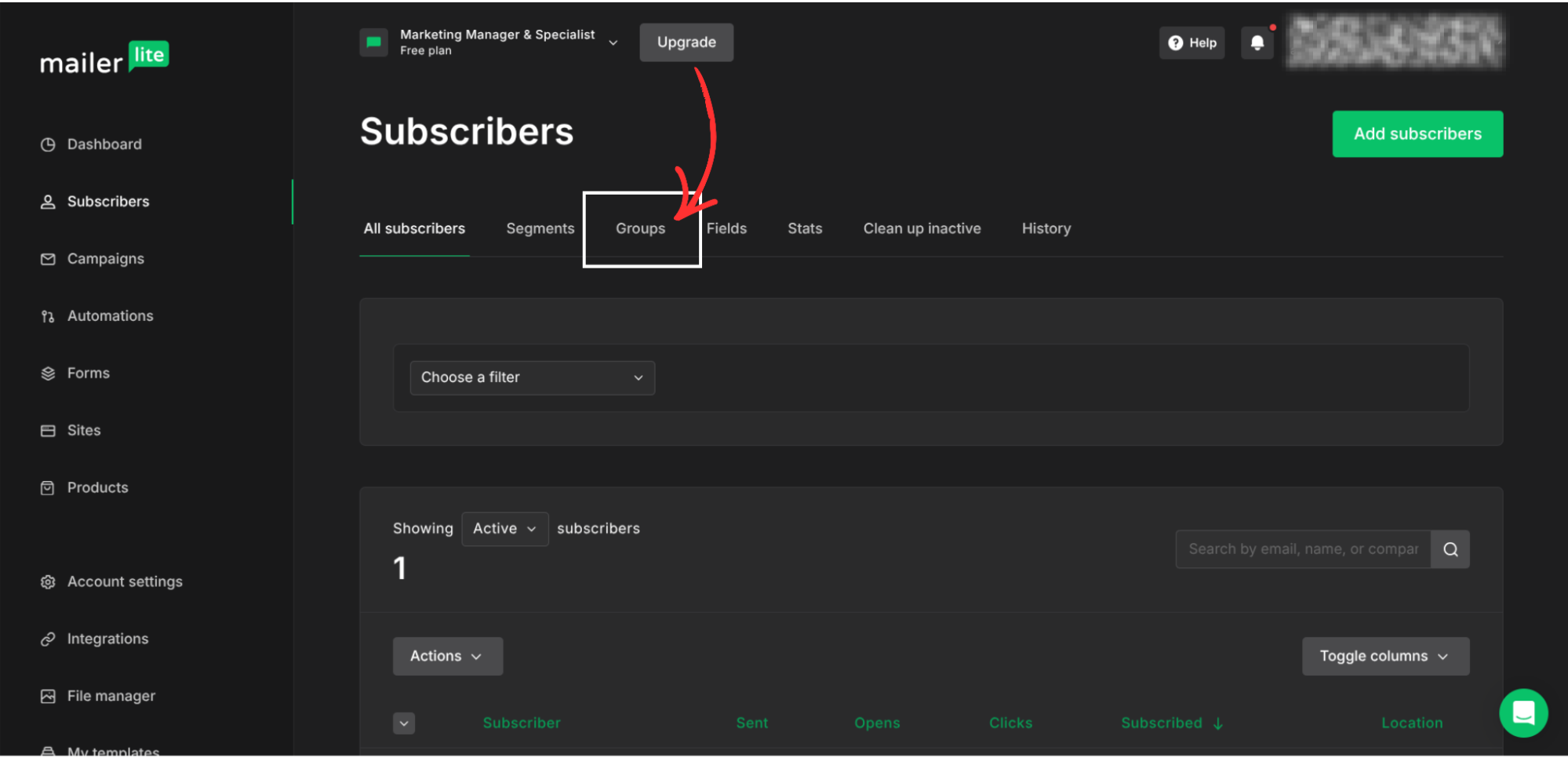This screenshot has height=758, width=1568.
Task: Select the Products sidebar icon
Action: coord(48,487)
